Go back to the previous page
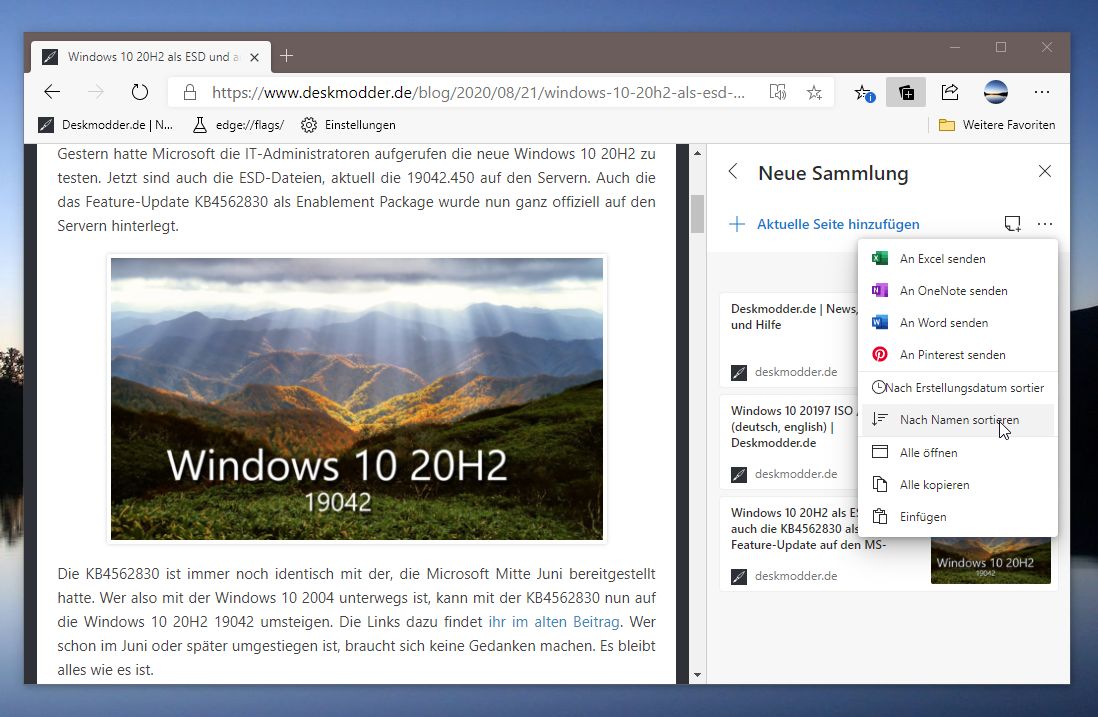The height and width of the screenshot is (717, 1098). (52, 92)
